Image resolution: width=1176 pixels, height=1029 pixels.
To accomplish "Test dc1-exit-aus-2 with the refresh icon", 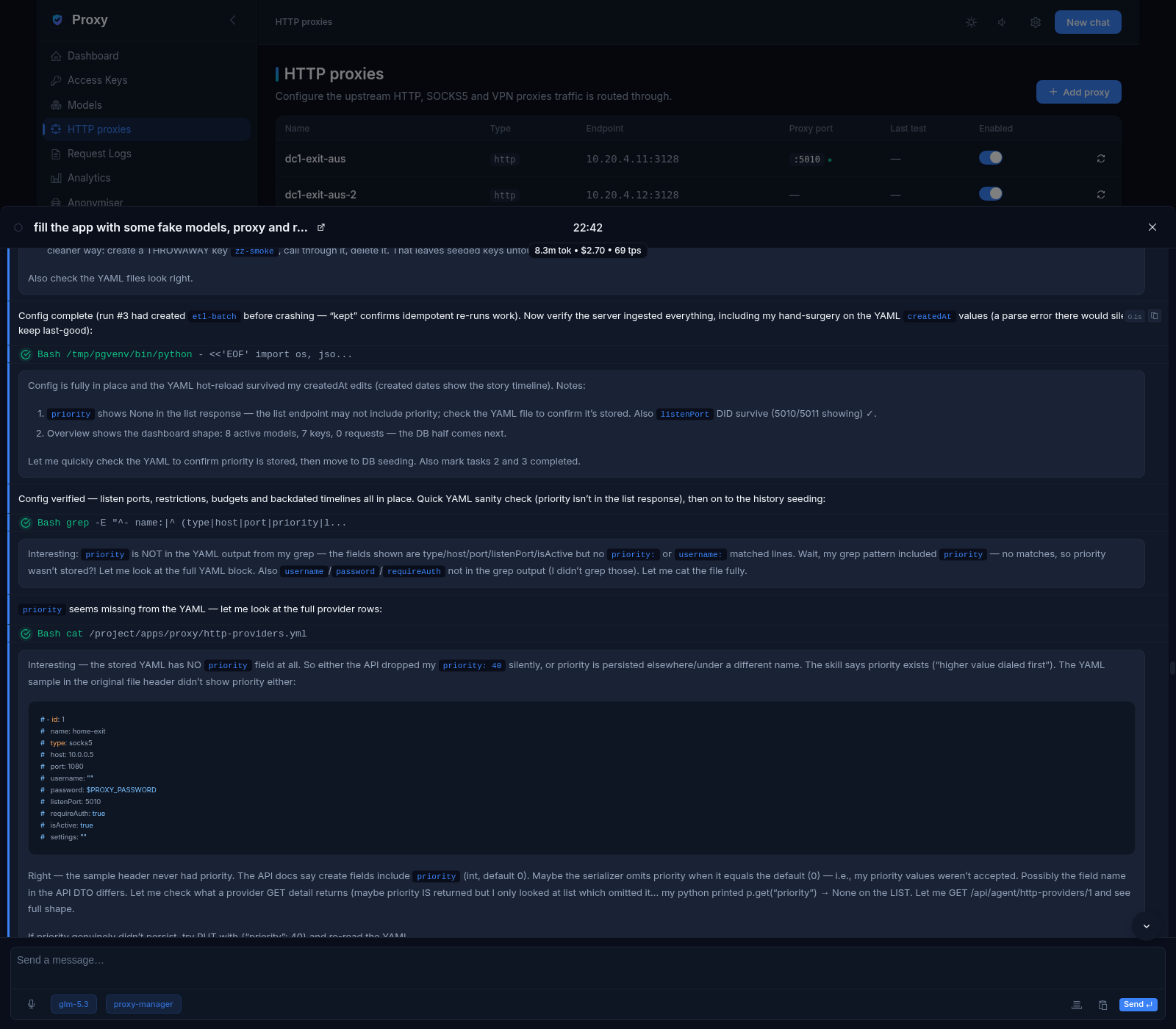I will [1101, 195].
